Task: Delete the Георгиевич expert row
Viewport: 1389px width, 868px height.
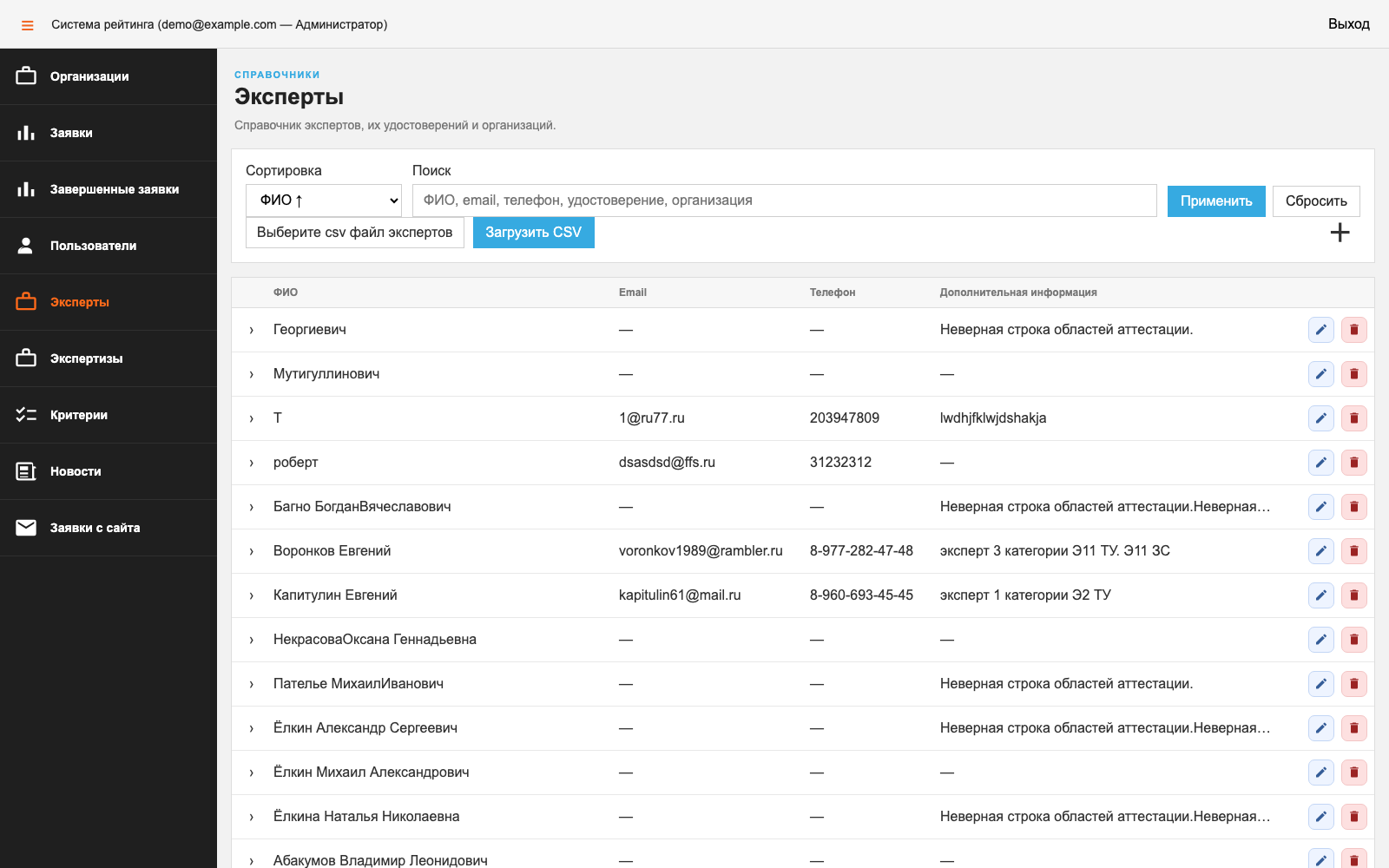Action: pos(1353,330)
